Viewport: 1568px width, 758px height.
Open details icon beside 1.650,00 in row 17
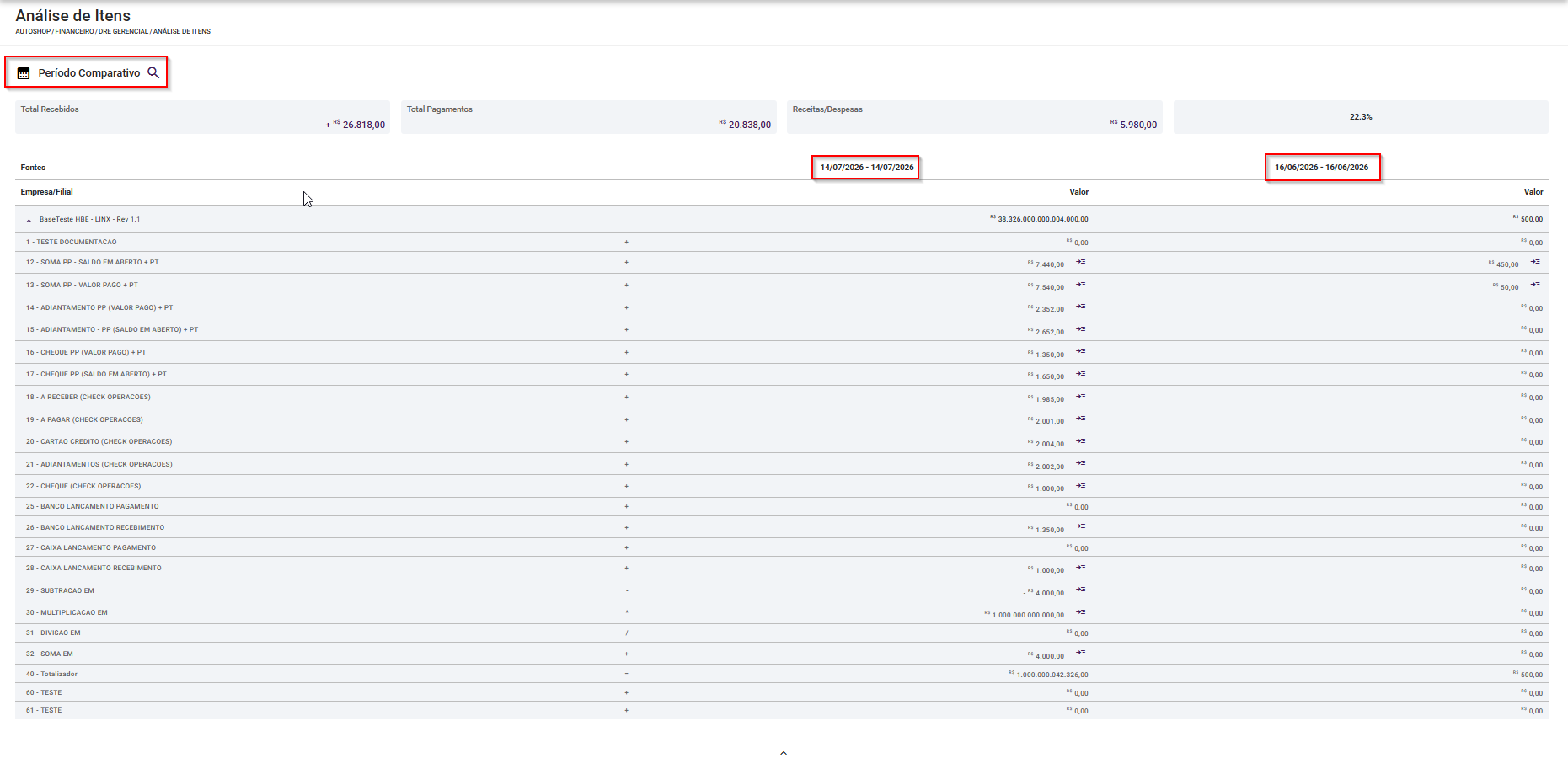click(1080, 374)
